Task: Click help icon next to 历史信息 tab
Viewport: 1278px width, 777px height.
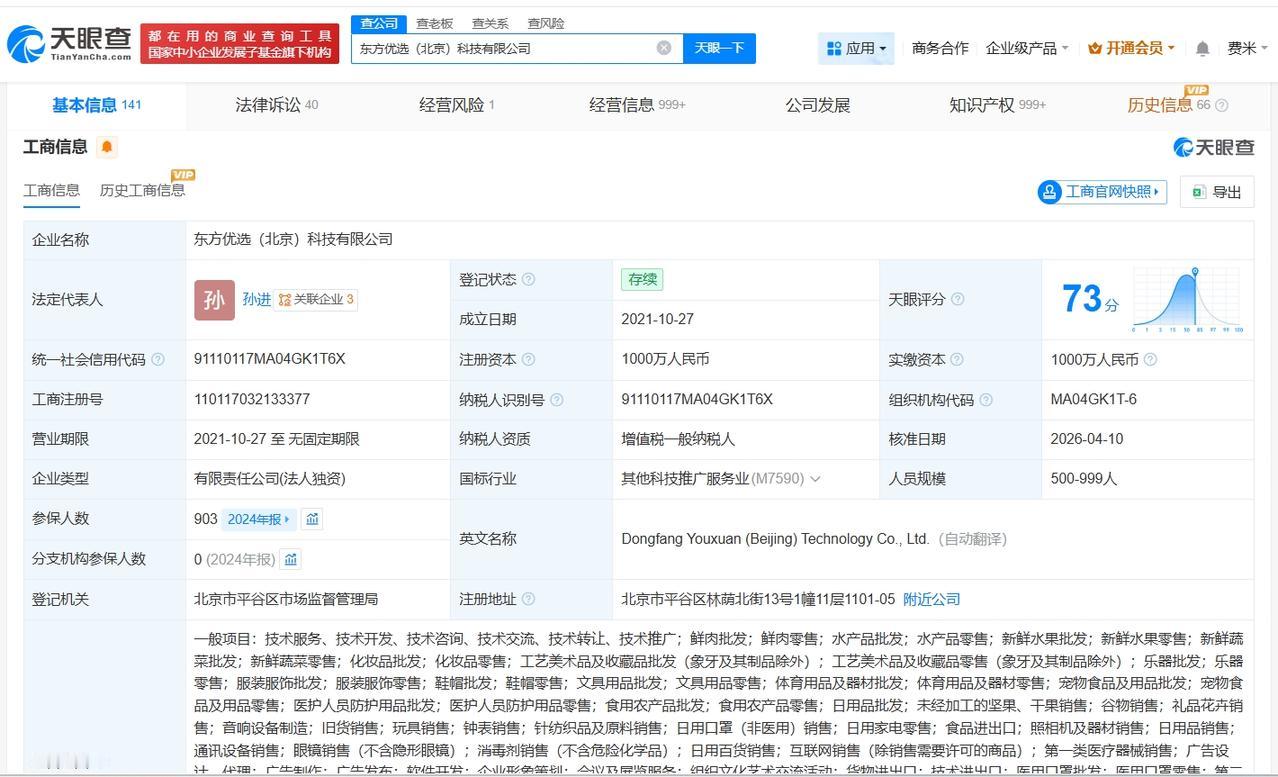Action: [1221, 105]
